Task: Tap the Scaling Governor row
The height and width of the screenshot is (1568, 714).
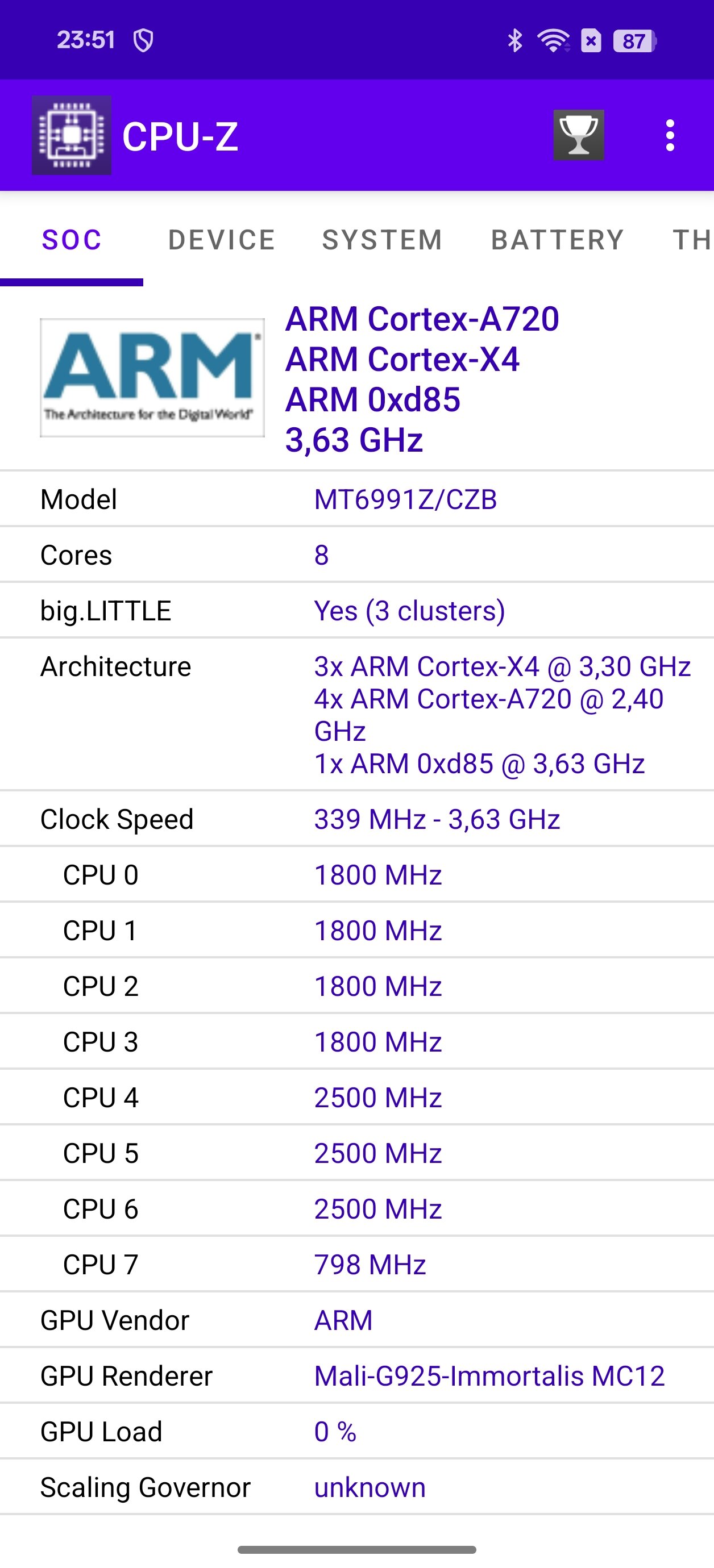Action: [357, 1487]
